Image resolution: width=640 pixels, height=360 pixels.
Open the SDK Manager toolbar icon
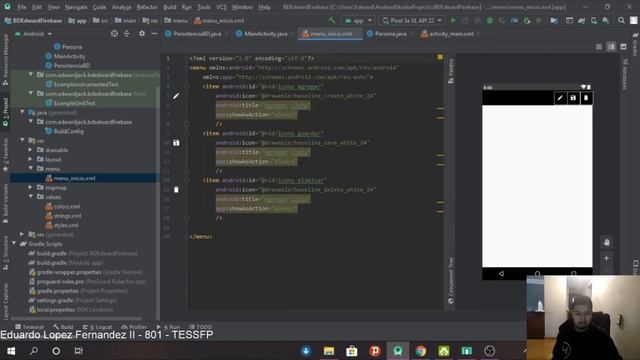[606, 20]
